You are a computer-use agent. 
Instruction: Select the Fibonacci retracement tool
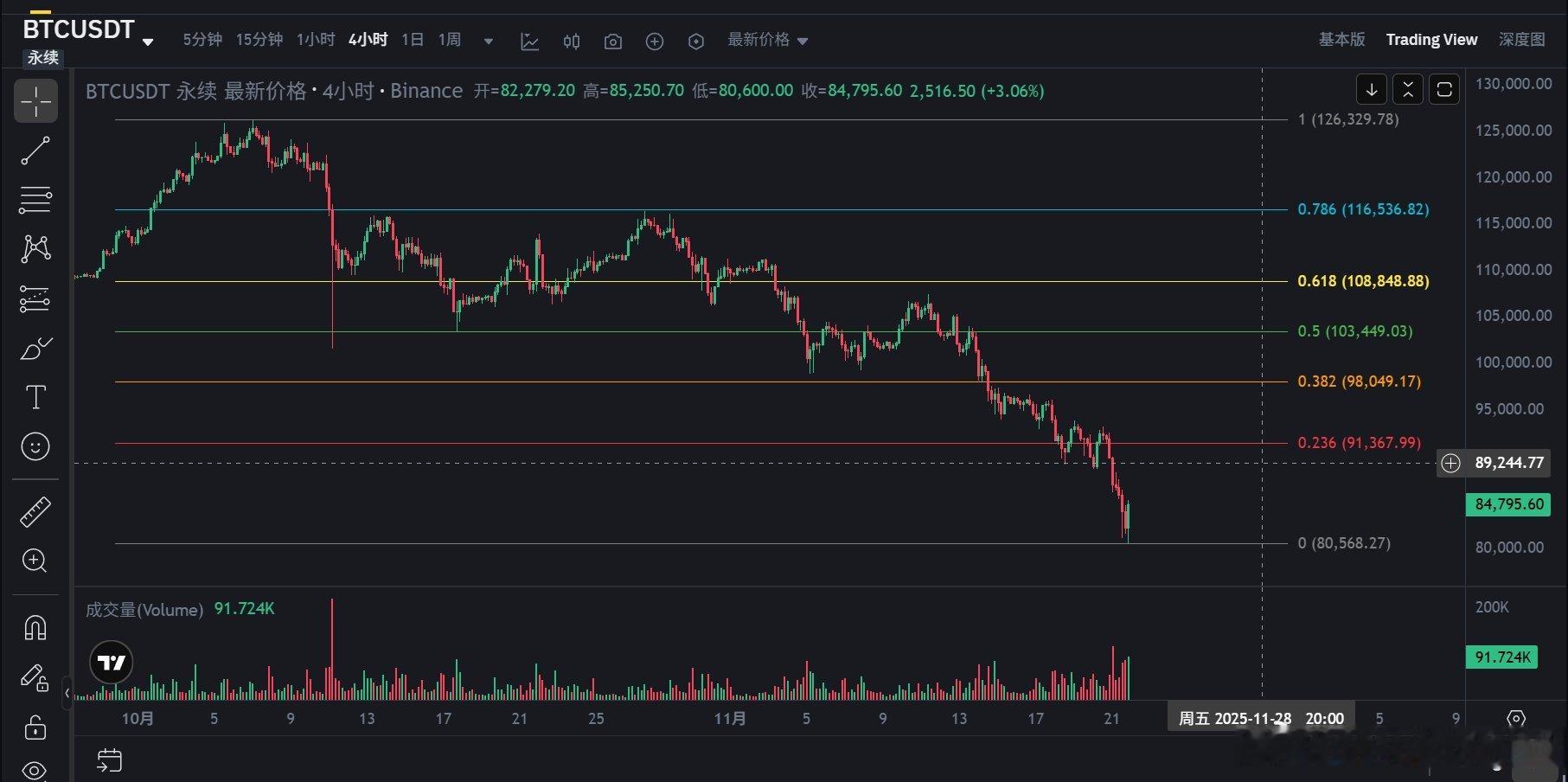point(35,200)
